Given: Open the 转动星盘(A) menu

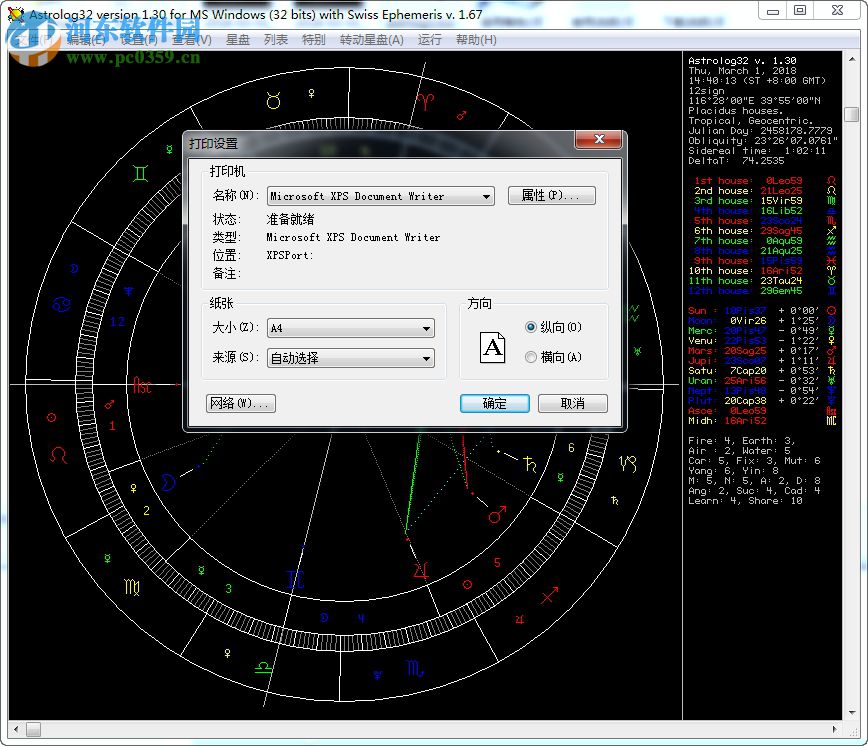Looking at the screenshot, I should click(x=371, y=40).
